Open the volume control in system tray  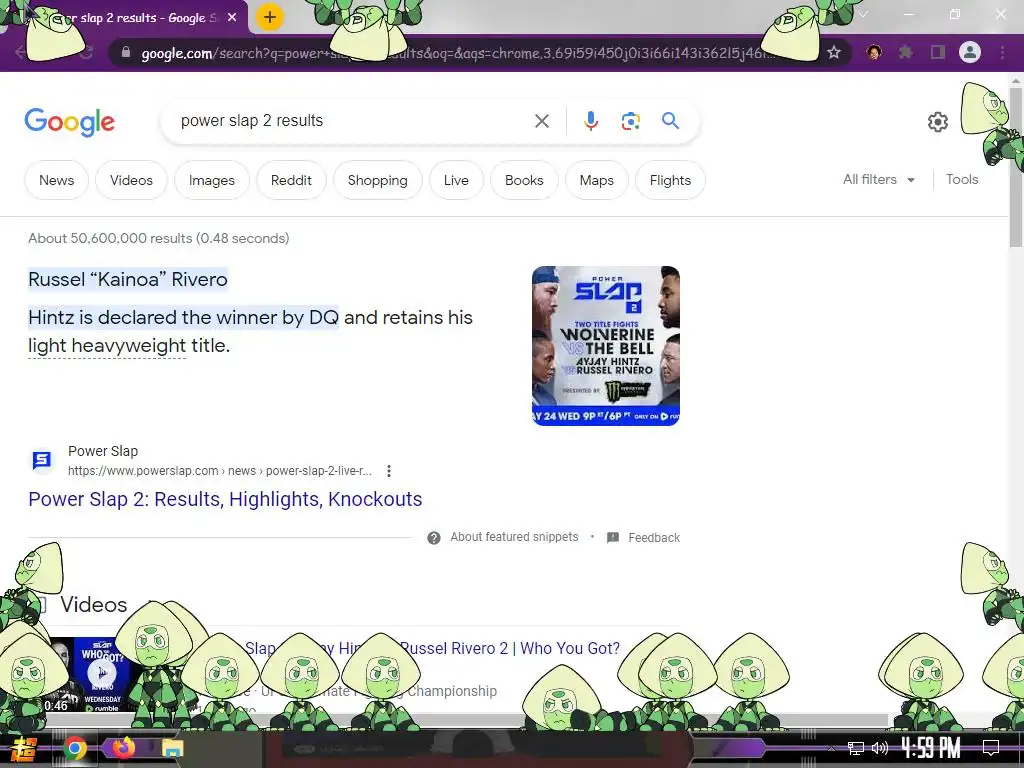(879, 748)
